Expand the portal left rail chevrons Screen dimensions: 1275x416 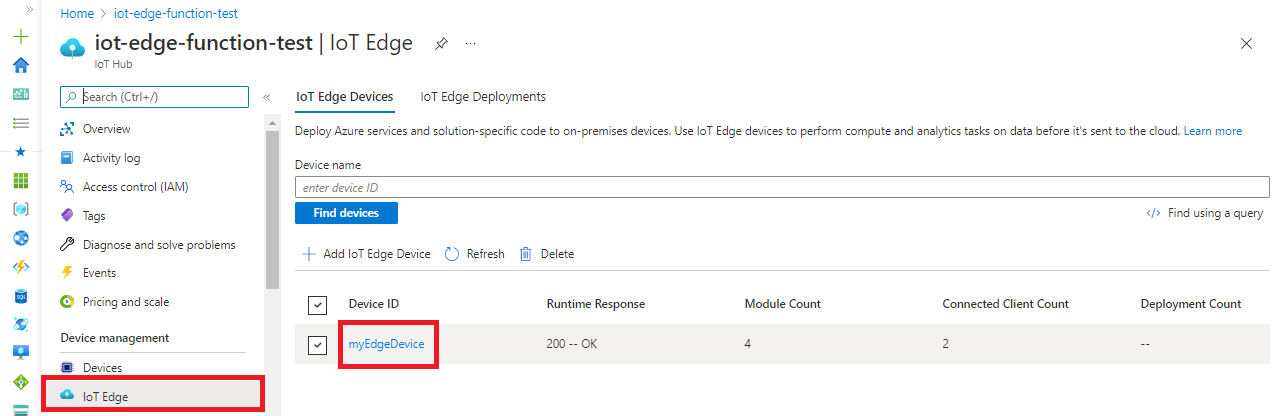click(28, 8)
